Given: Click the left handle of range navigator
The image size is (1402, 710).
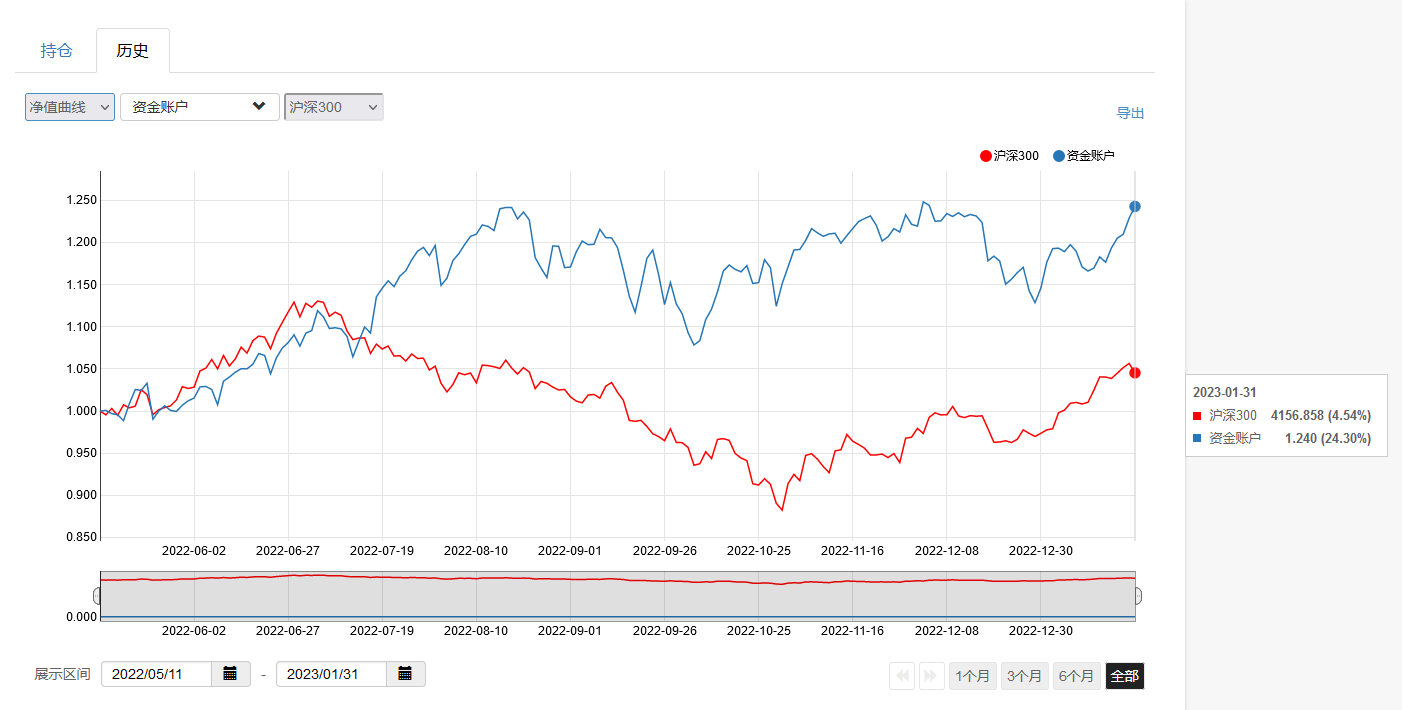Looking at the screenshot, I should point(98,596).
